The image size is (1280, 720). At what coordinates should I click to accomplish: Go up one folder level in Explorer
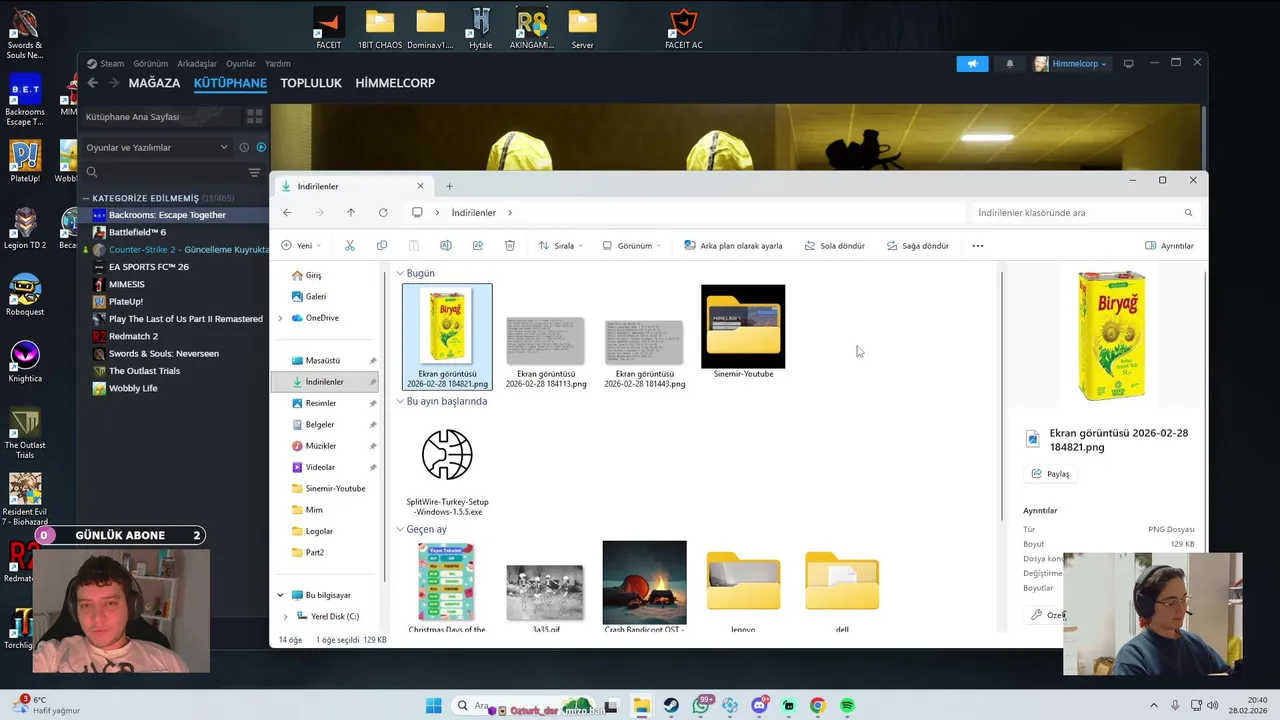[x=350, y=212]
